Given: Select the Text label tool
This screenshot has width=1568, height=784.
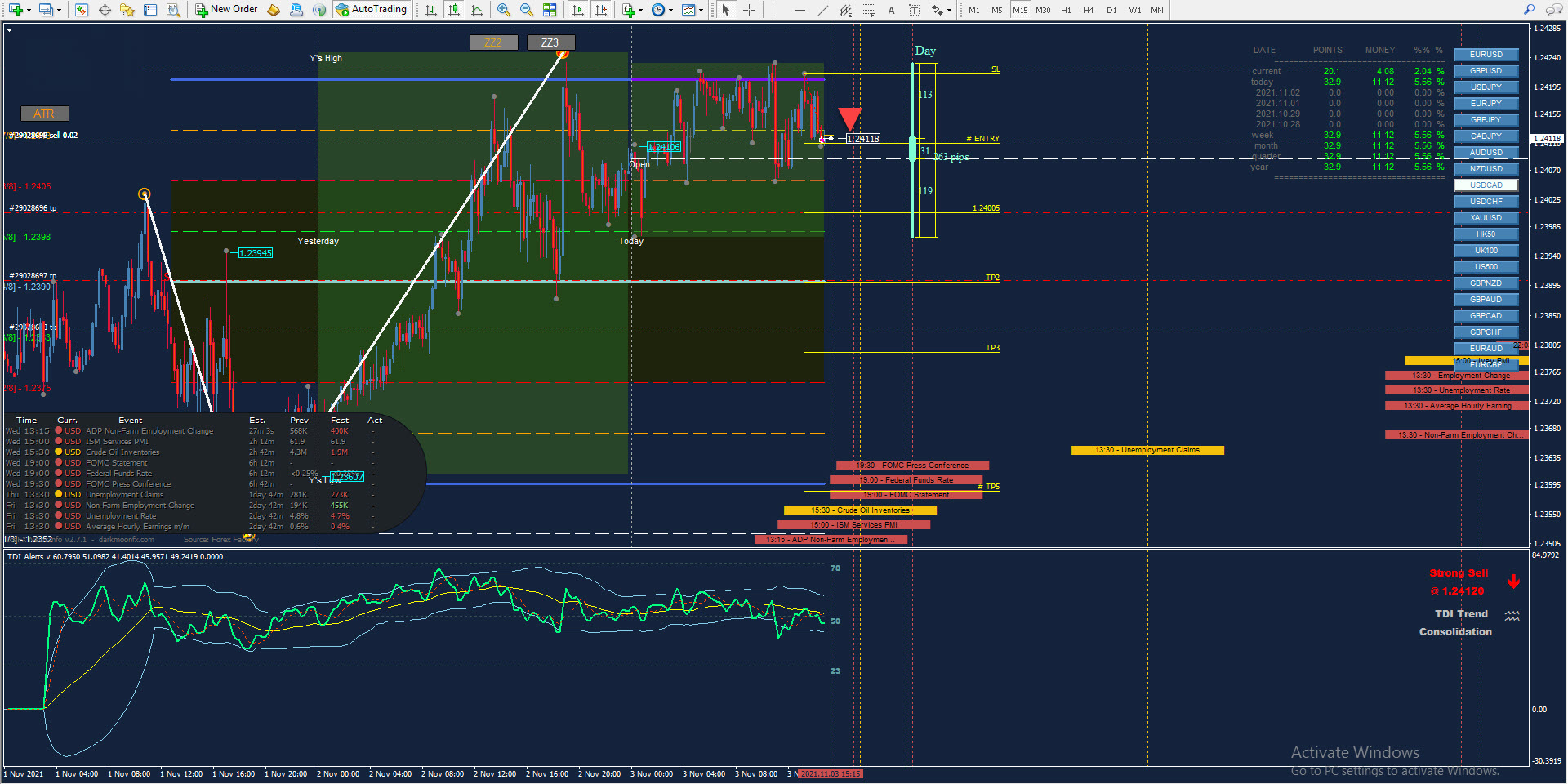Looking at the screenshot, I should [x=891, y=10].
